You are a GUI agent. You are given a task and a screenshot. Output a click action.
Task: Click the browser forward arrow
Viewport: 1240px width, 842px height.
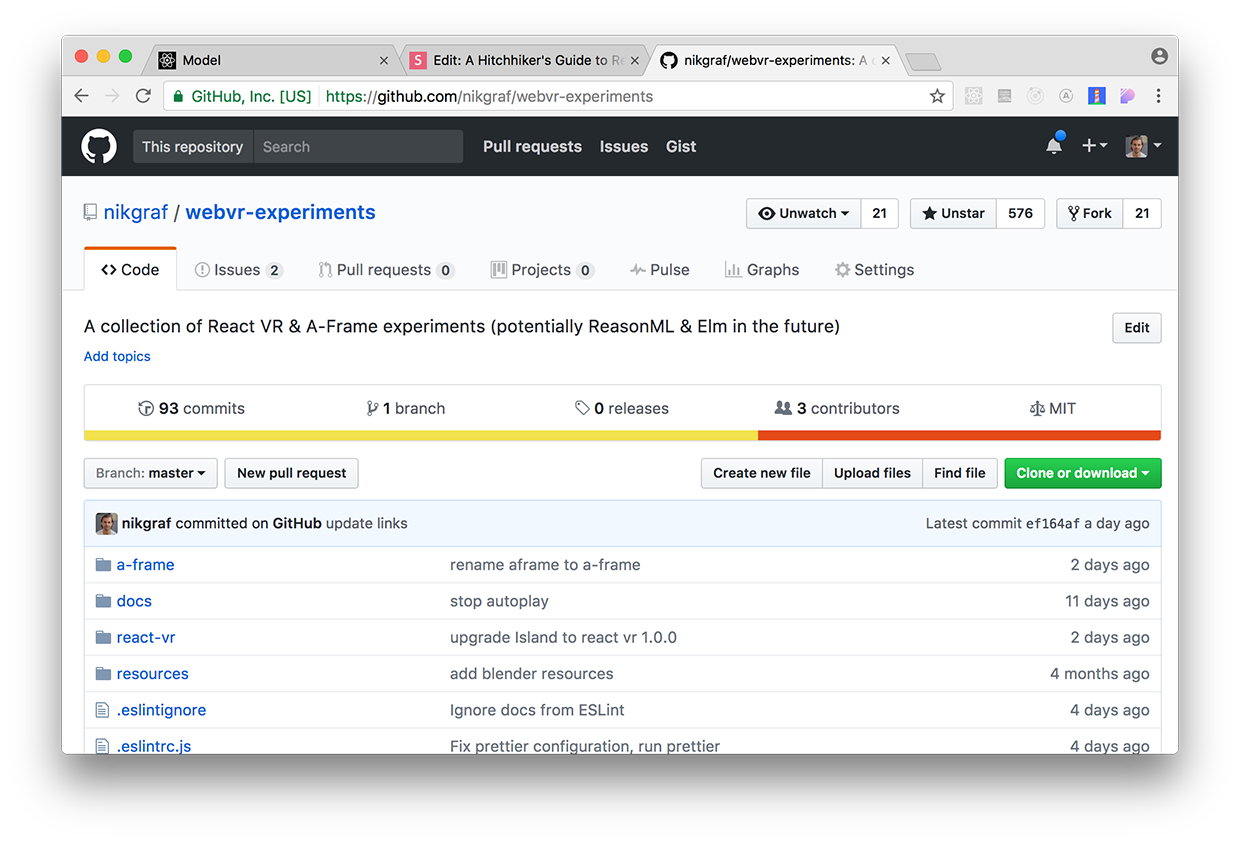(112, 96)
